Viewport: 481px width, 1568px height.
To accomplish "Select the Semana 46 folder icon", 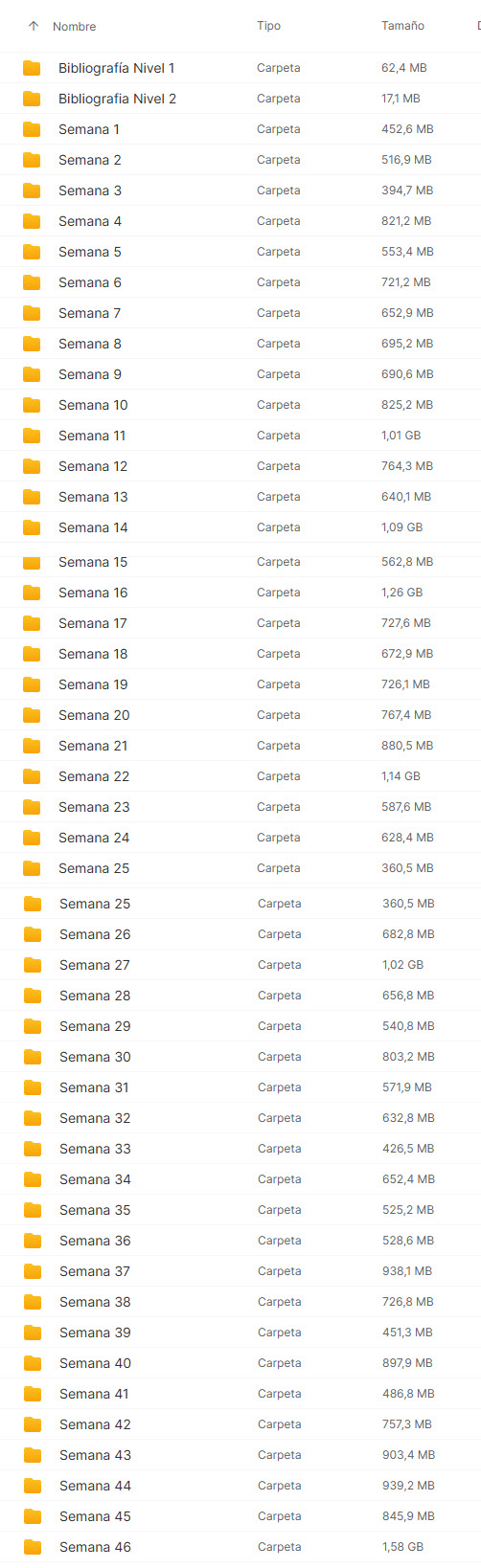I will tap(33, 1547).
